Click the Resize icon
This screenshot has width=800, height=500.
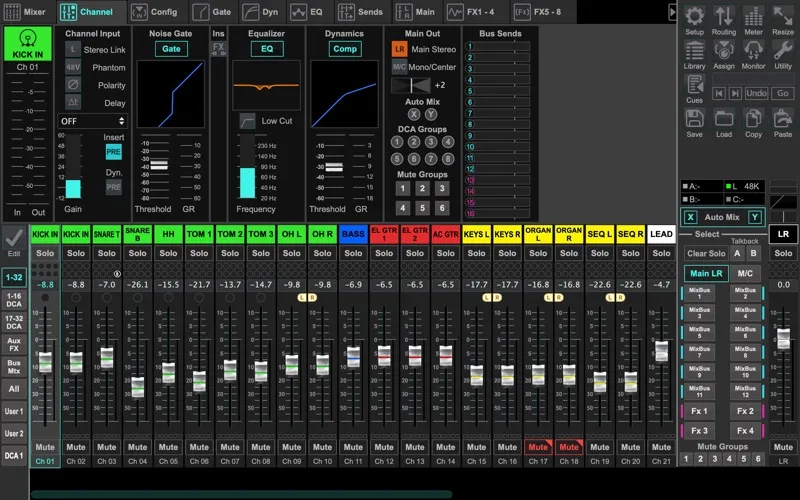(x=783, y=16)
